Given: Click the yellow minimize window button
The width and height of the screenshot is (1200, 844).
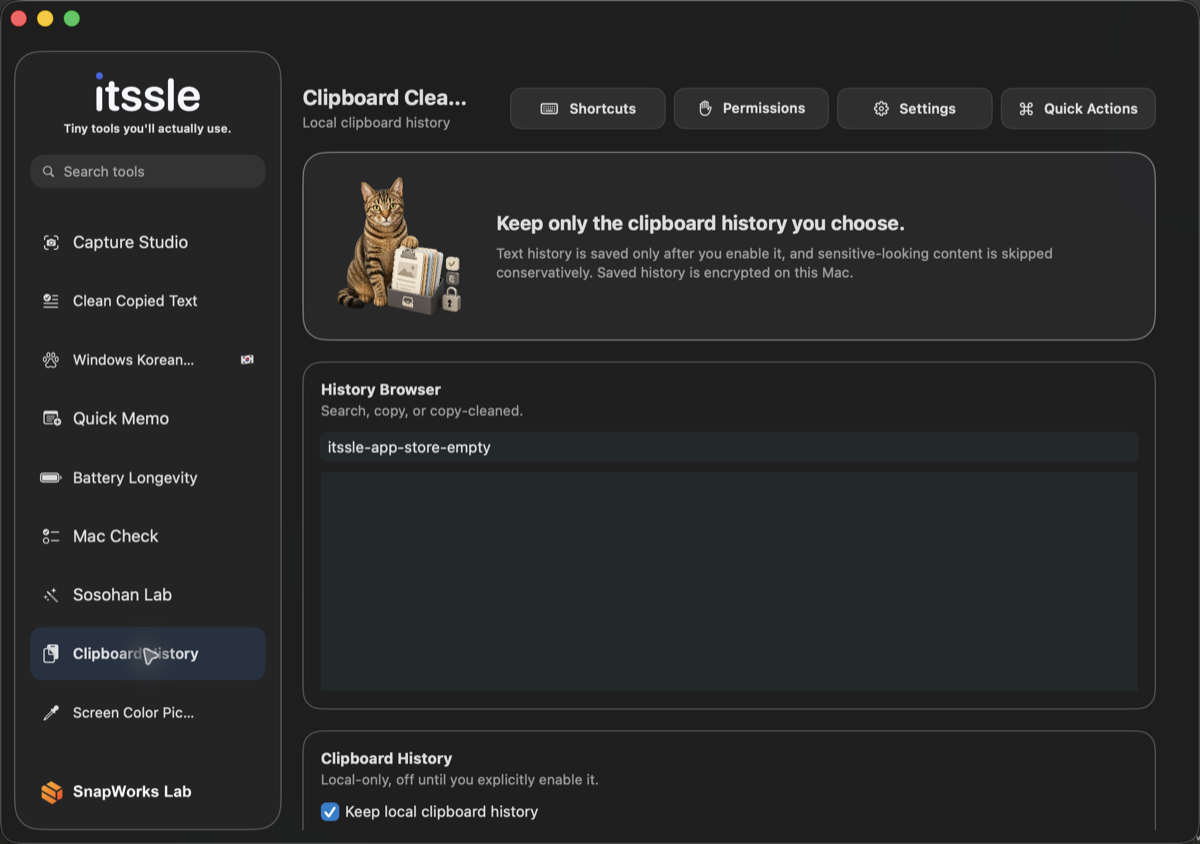Looking at the screenshot, I should (45, 19).
